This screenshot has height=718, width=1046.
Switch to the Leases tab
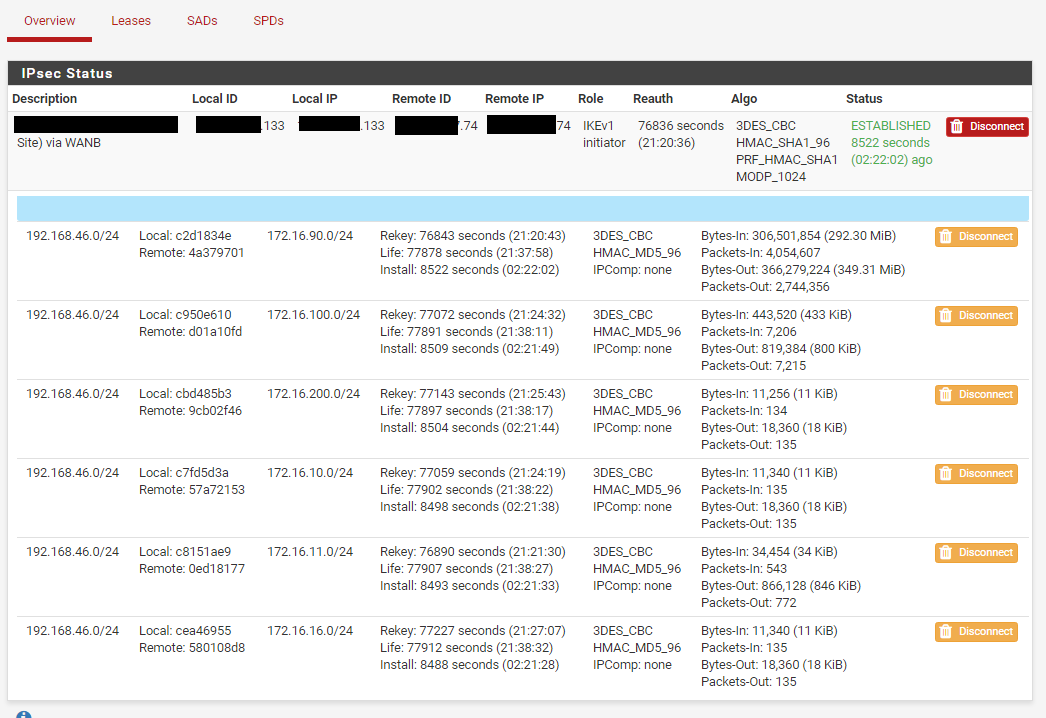point(131,20)
